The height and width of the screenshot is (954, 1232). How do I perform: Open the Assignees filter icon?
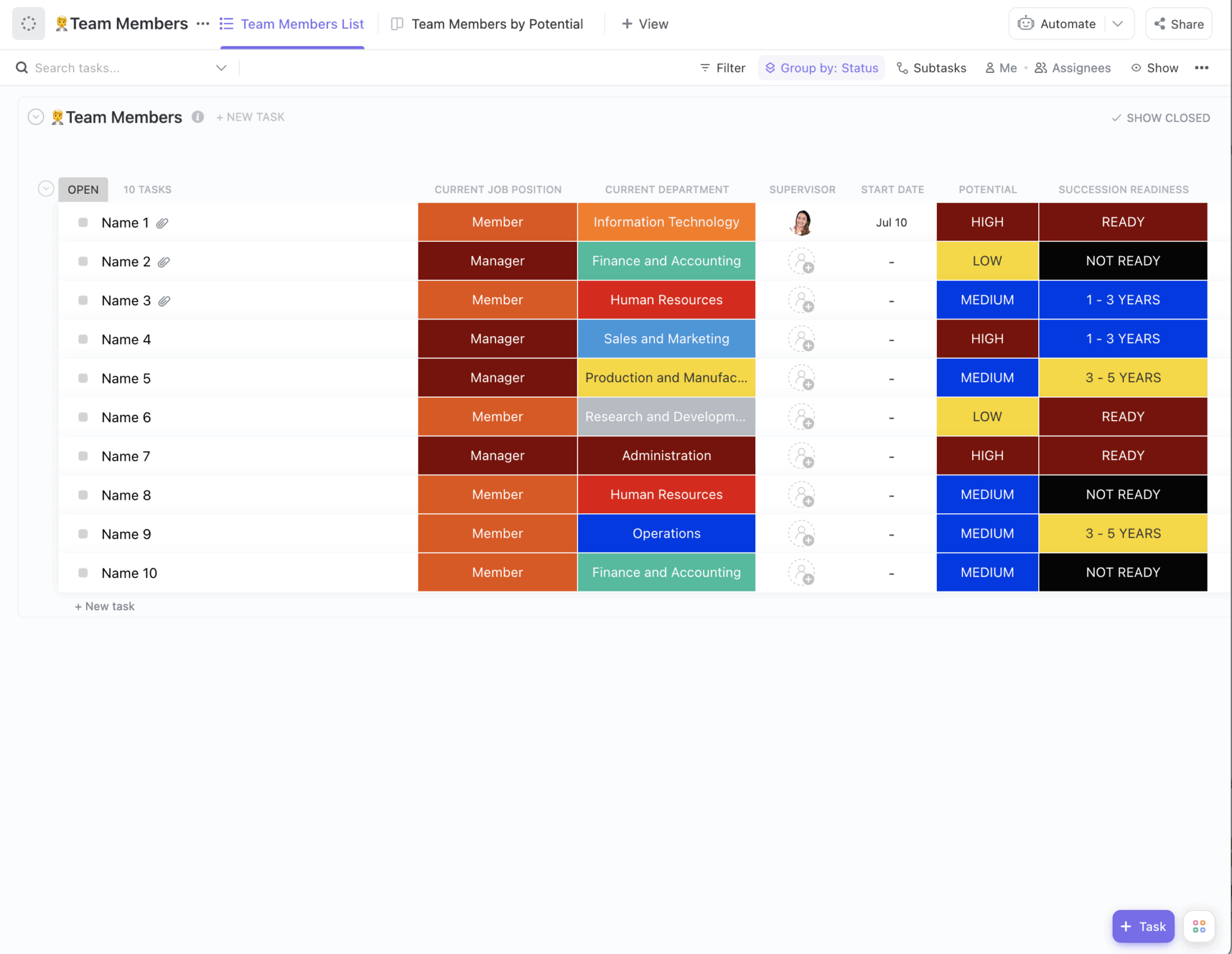[x=1041, y=67]
